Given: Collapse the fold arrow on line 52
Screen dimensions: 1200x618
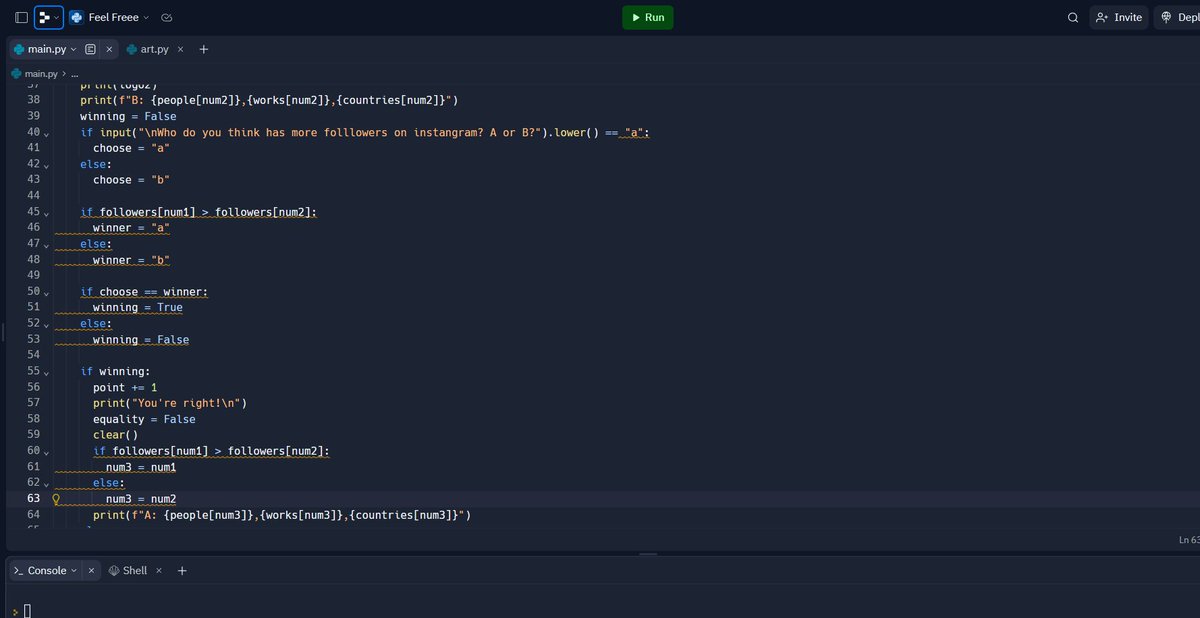Looking at the screenshot, I should click(x=46, y=324).
